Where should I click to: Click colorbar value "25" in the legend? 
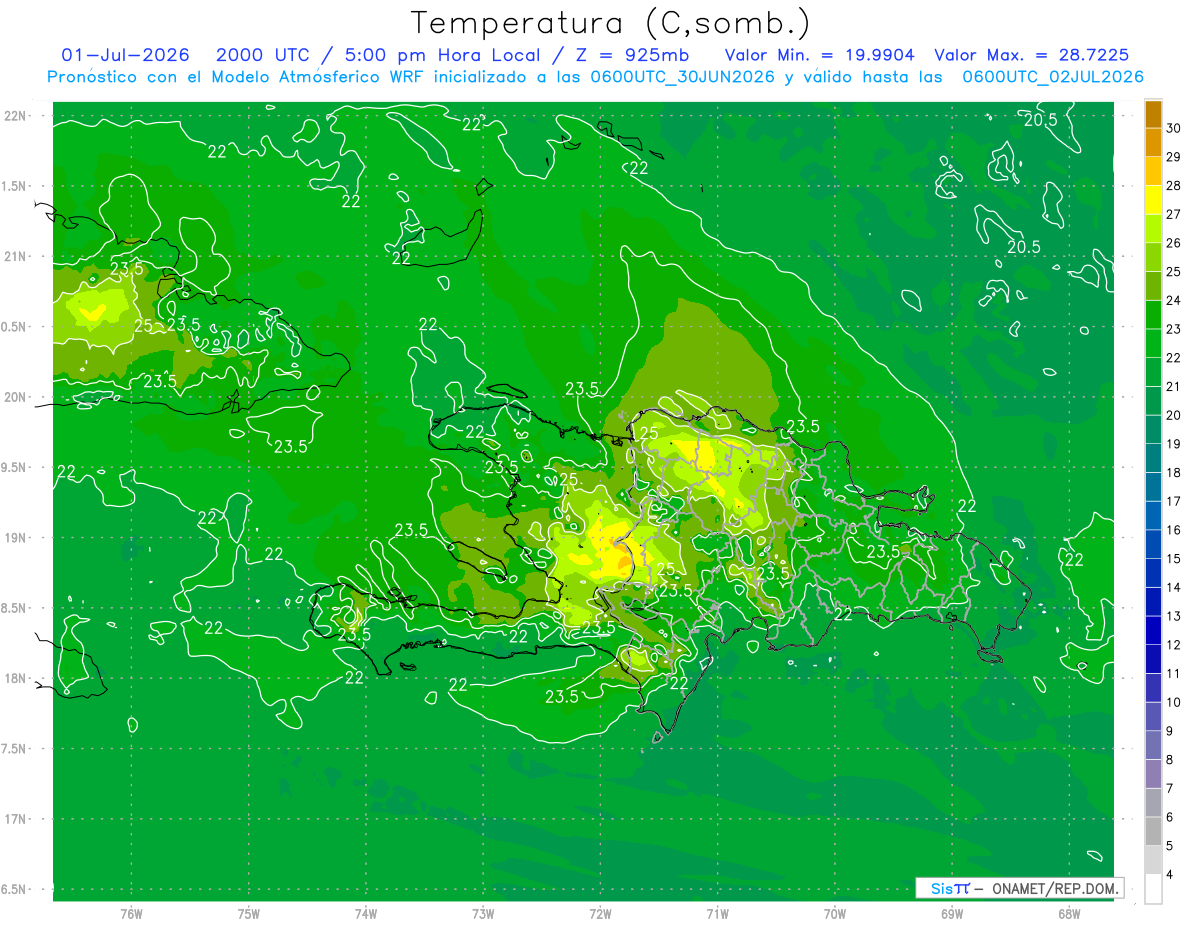click(x=1174, y=271)
